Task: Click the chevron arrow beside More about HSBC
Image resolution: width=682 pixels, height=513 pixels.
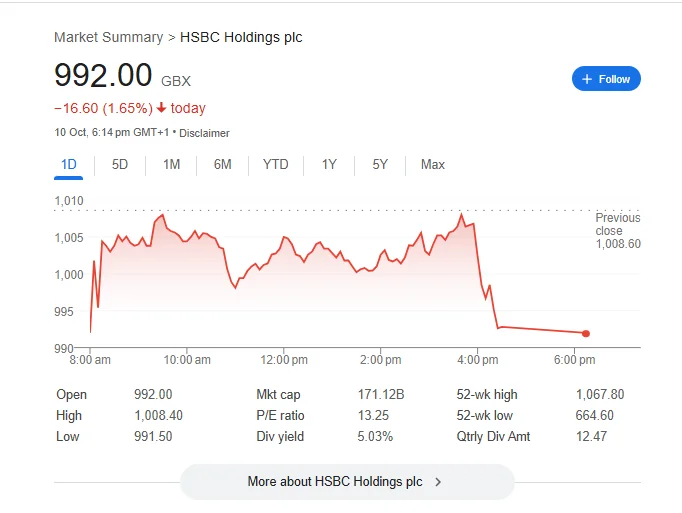Action: pos(438,482)
